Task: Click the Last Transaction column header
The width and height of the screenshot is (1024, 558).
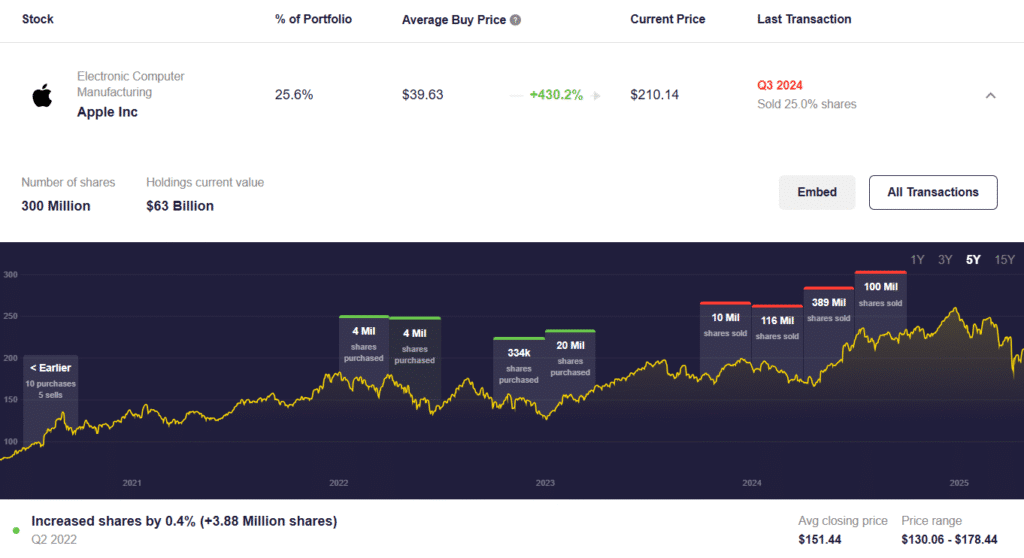Action: pyautogui.click(x=804, y=20)
